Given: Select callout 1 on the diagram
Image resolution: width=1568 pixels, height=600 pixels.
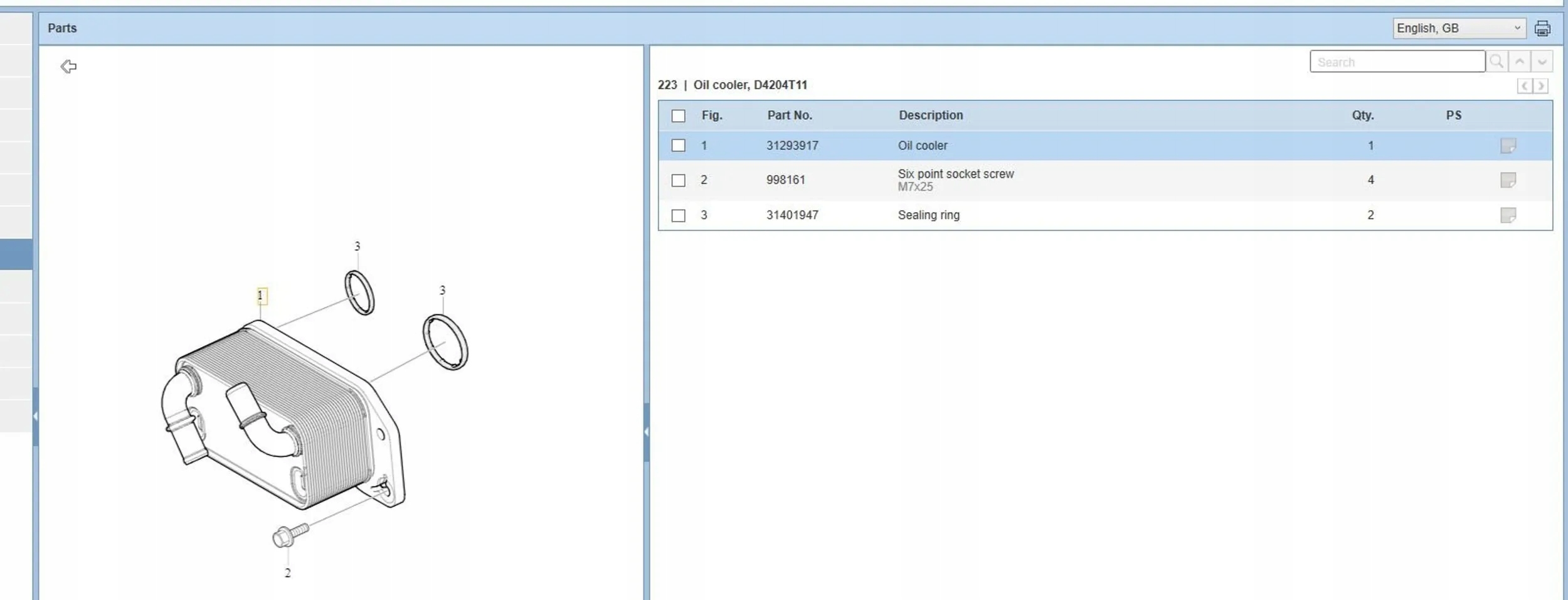Looking at the screenshot, I should tap(261, 296).
